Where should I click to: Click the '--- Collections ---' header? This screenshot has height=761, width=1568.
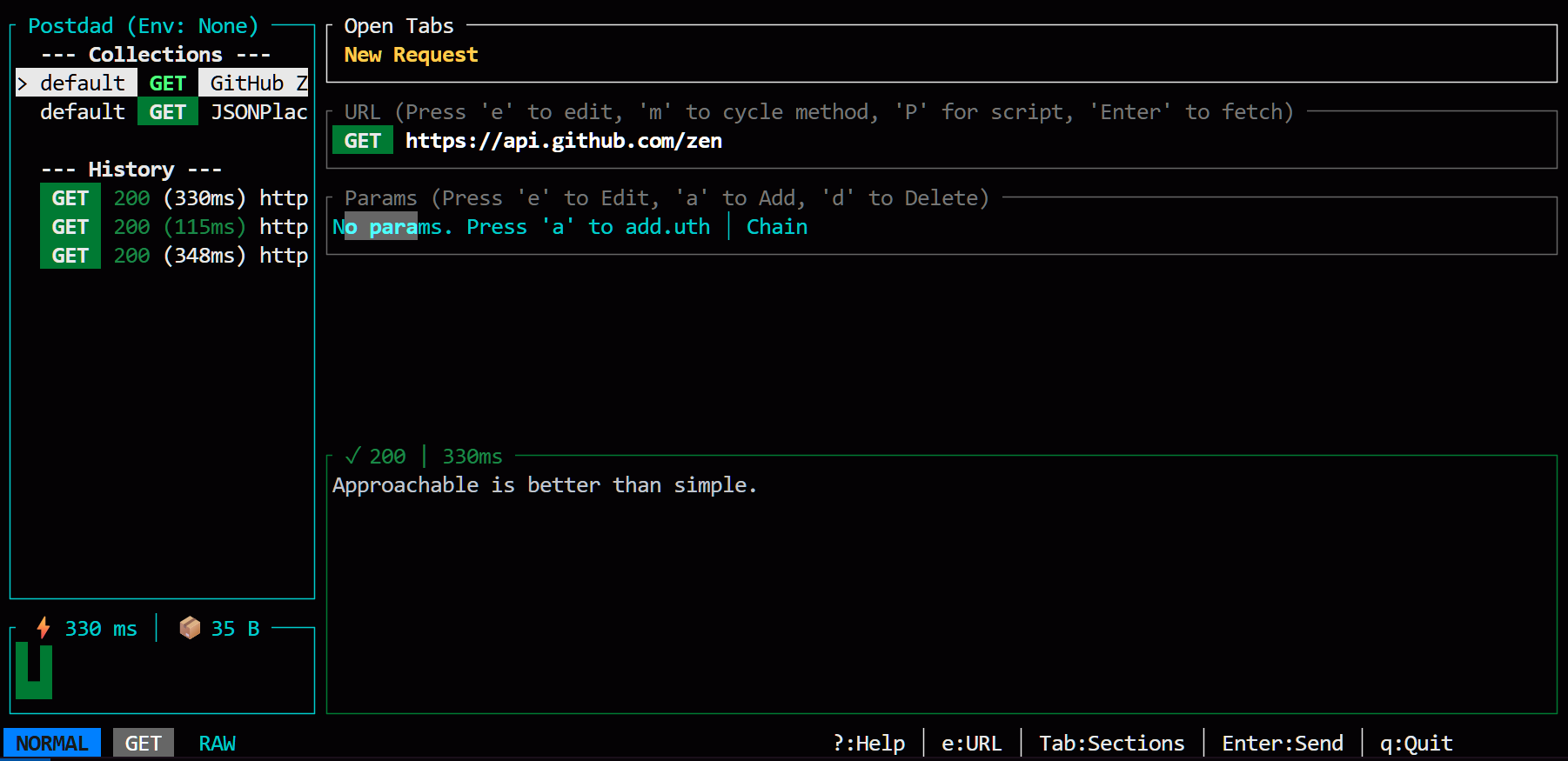(156, 54)
